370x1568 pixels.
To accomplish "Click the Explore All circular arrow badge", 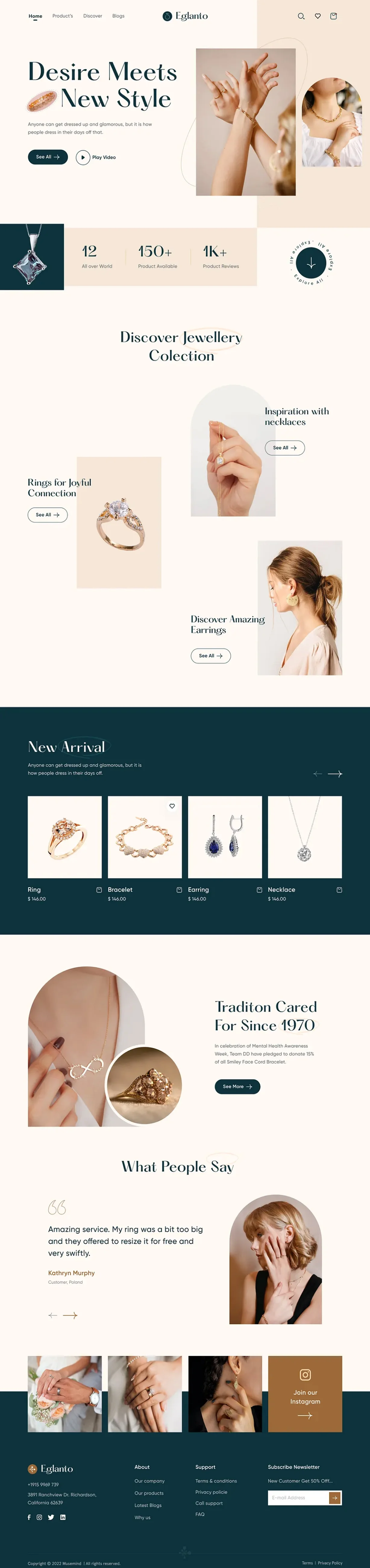I will 311,263.
